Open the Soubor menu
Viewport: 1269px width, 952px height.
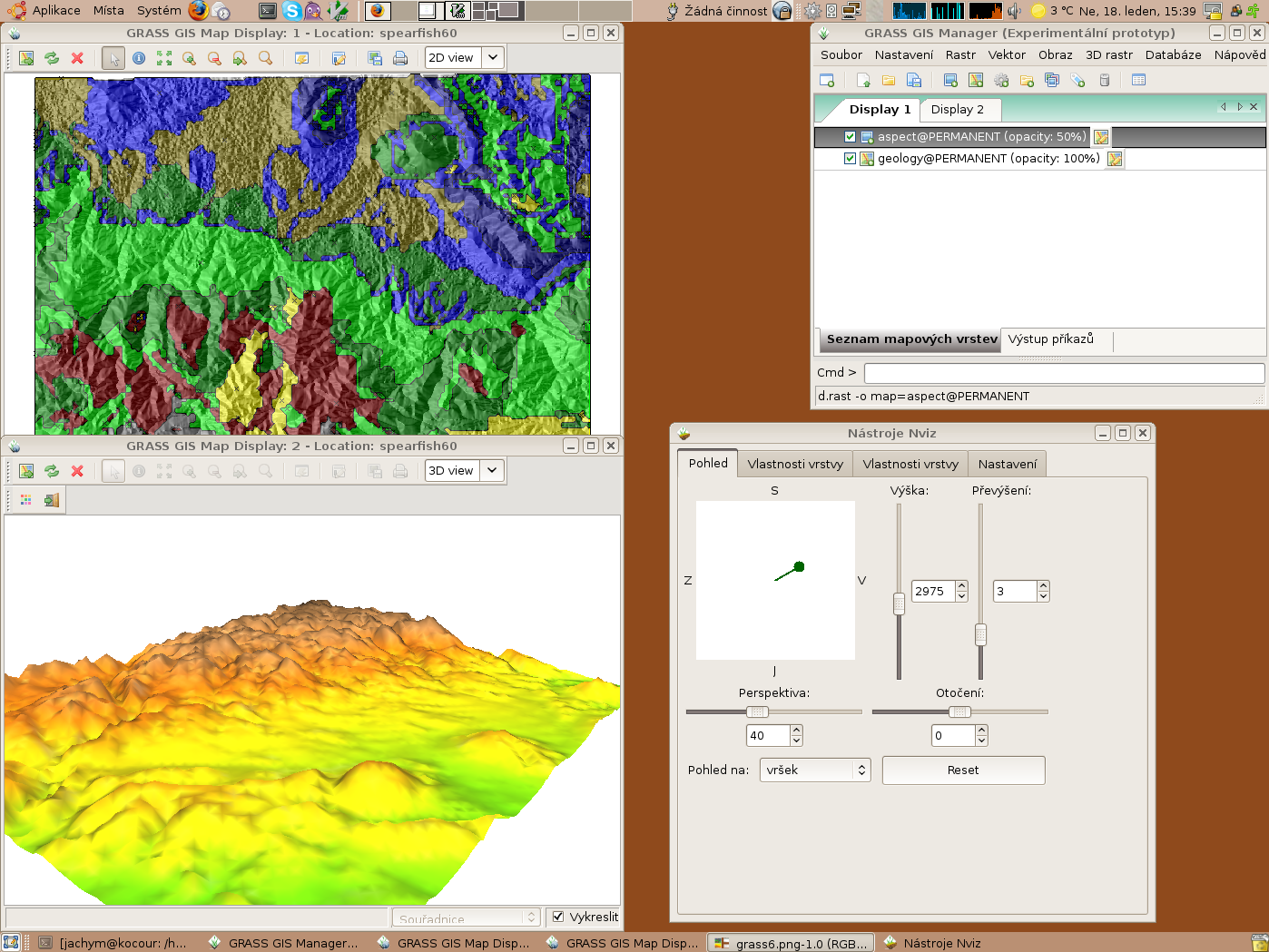coord(841,55)
